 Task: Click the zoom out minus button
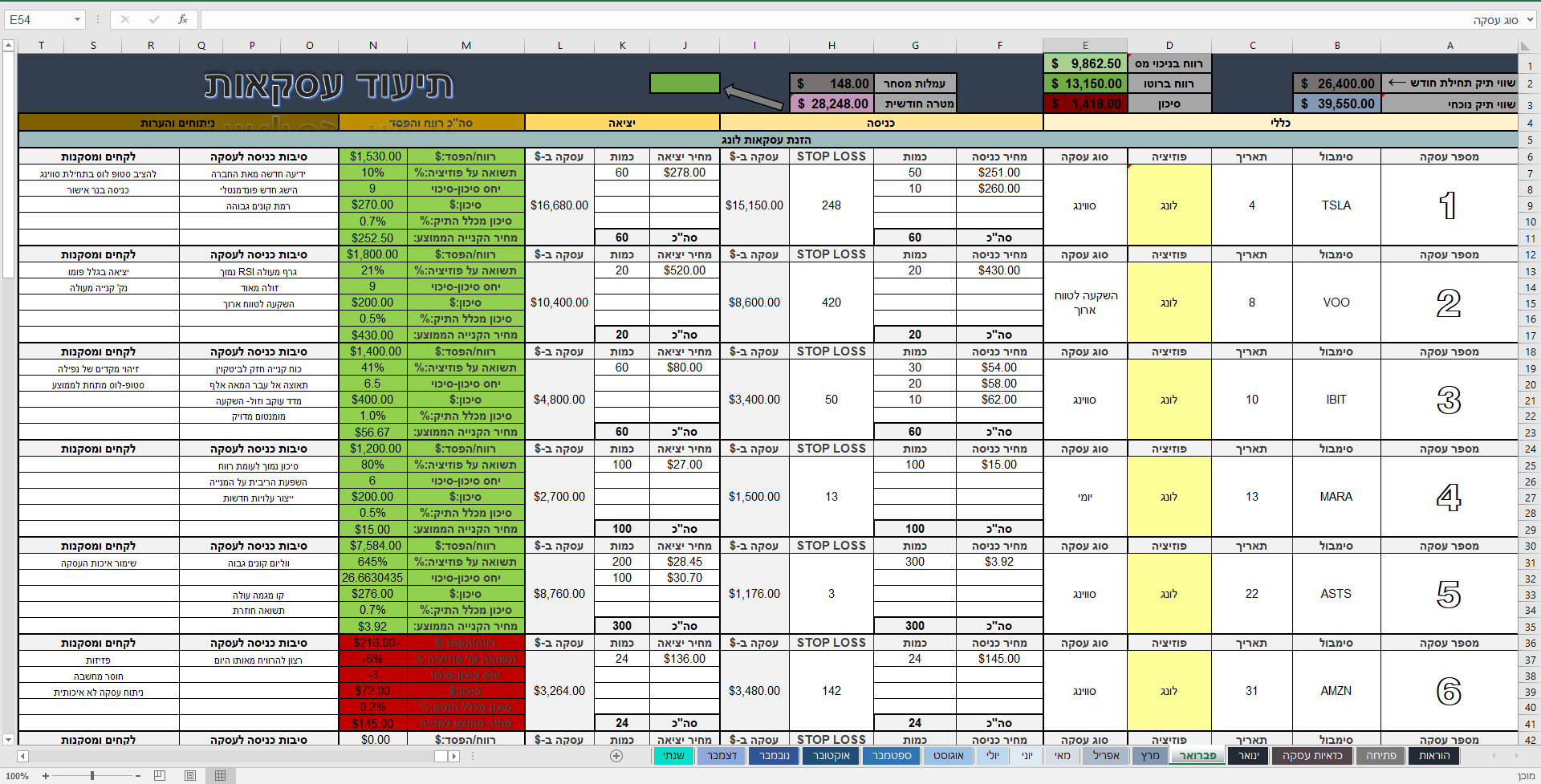(x=138, y=776)
